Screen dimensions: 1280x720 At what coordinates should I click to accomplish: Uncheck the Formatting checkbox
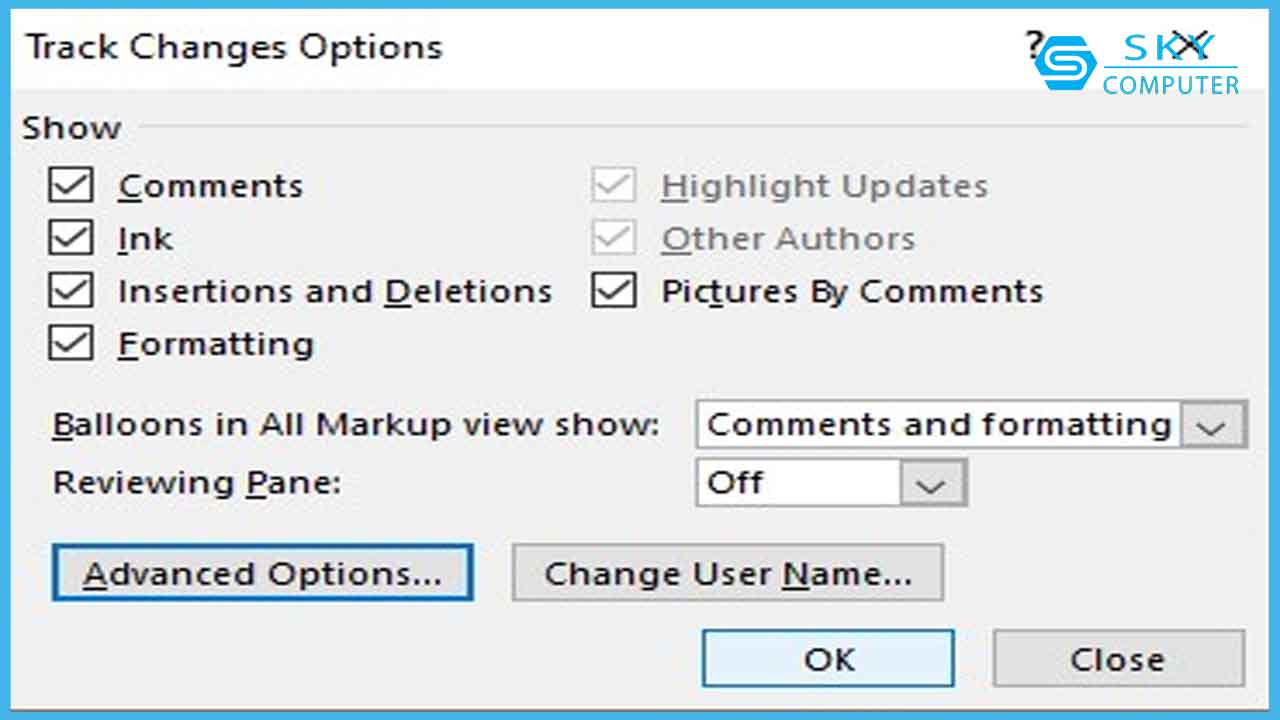coord(71,343)
